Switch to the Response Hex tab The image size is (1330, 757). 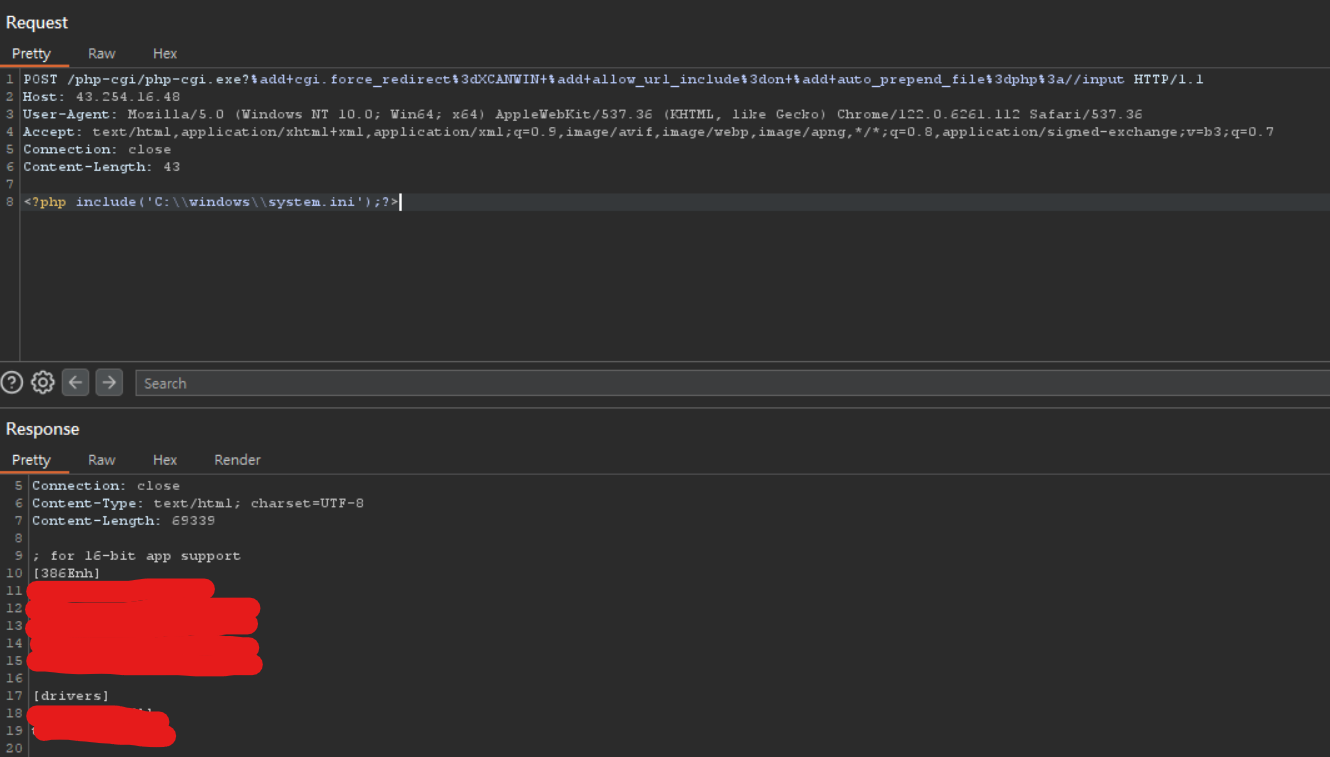pyautogui.click(x=165, y=460)
